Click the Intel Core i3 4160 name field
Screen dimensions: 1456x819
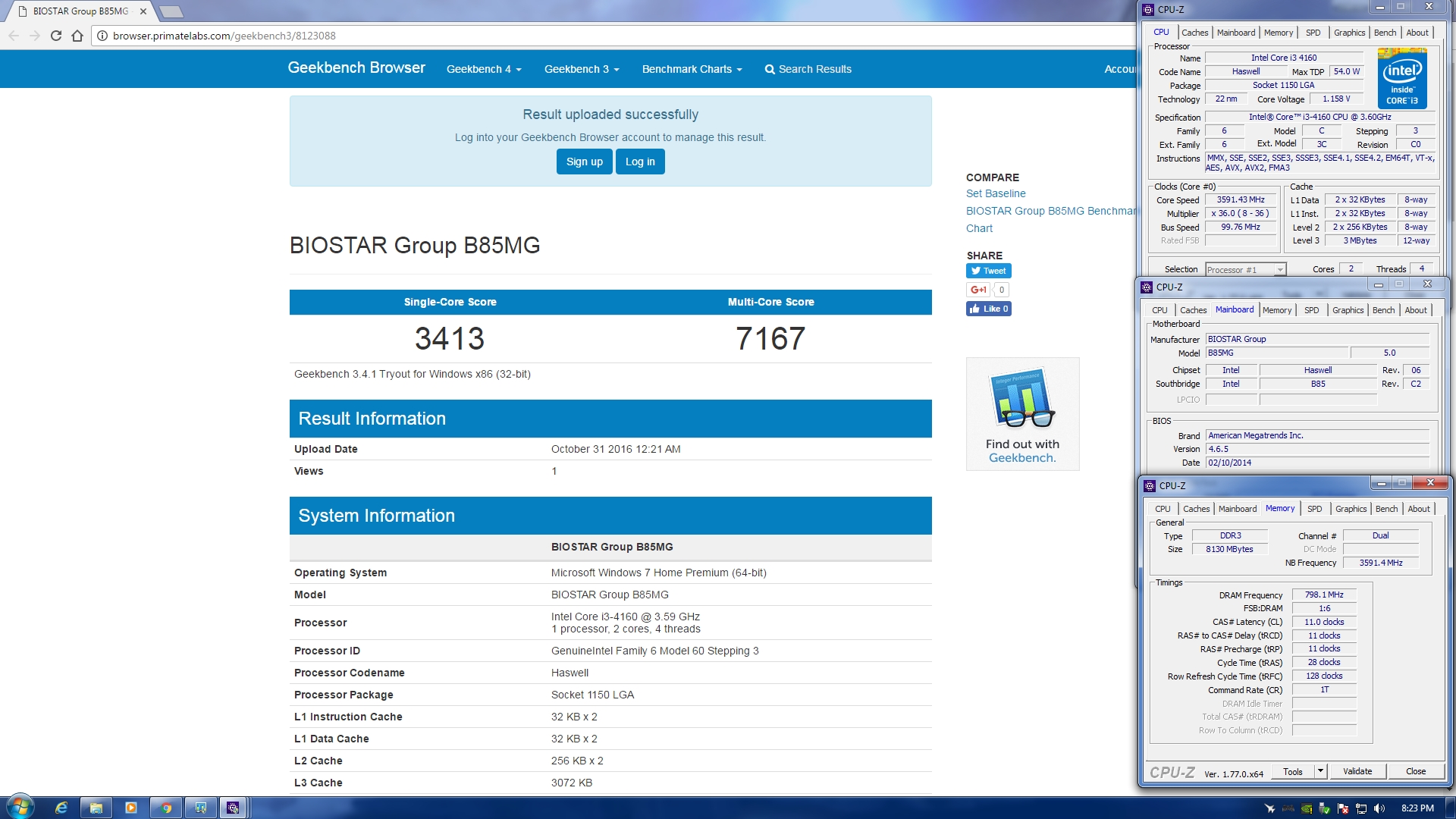coord(1283,58)
